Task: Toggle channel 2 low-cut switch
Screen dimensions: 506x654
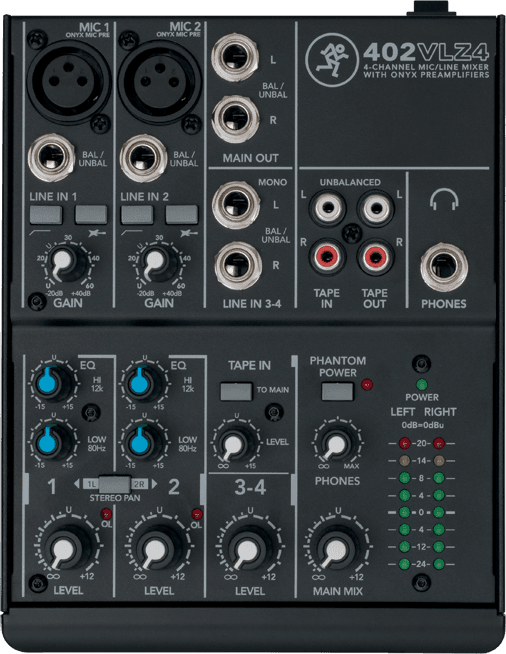Action: point(137,214)
